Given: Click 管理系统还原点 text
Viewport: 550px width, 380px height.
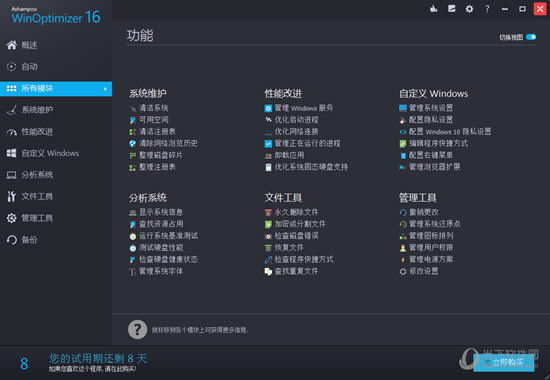Looking at the screenshot, I should click(435, 224).
